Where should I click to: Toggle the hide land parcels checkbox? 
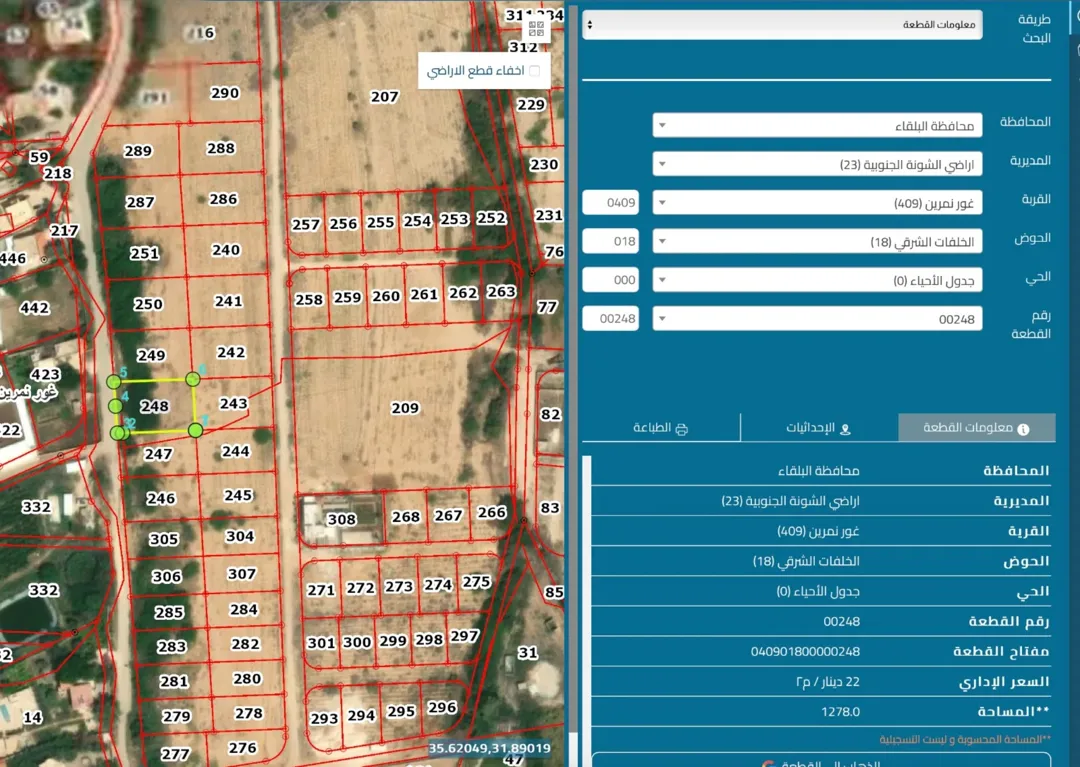tap(534, 70)
